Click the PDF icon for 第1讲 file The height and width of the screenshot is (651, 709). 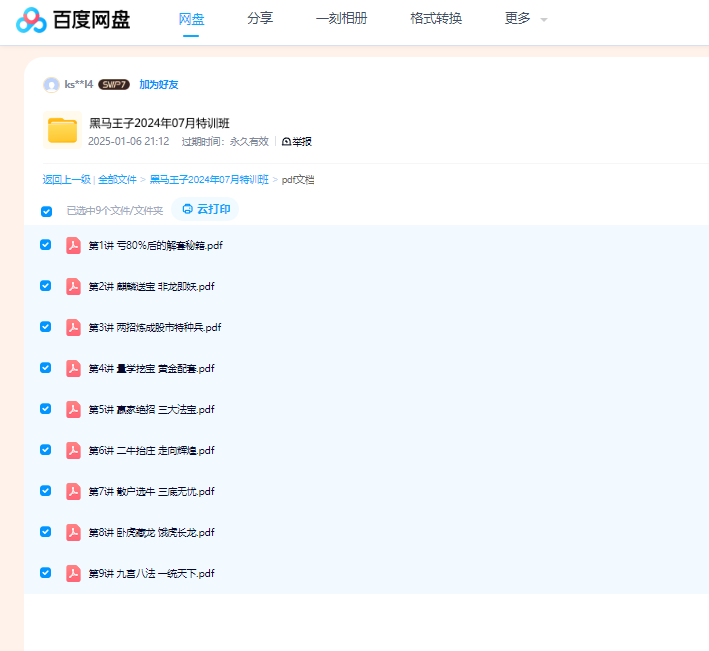pyautogui.click(x=73, y=245)
